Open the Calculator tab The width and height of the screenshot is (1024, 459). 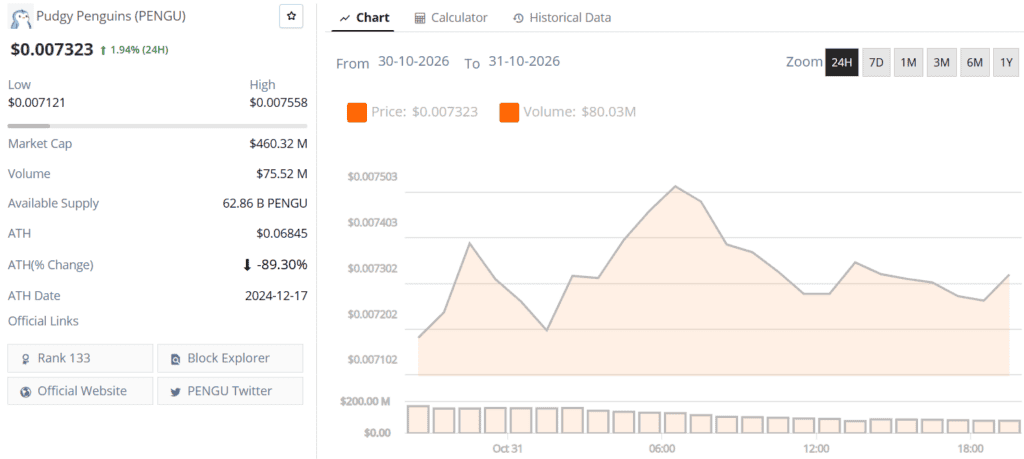click(451, 18)
